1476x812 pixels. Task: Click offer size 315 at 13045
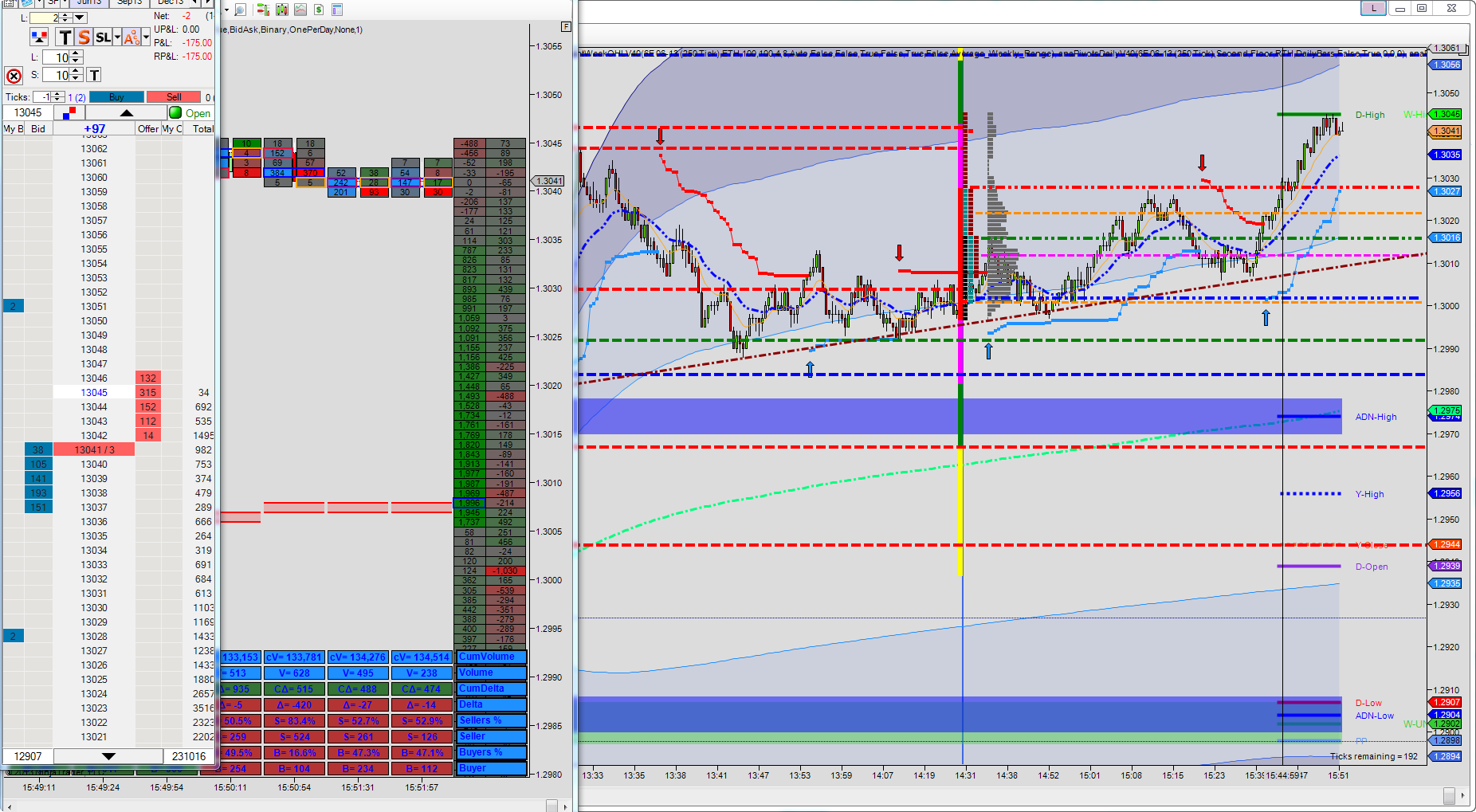tap(148, 393)
